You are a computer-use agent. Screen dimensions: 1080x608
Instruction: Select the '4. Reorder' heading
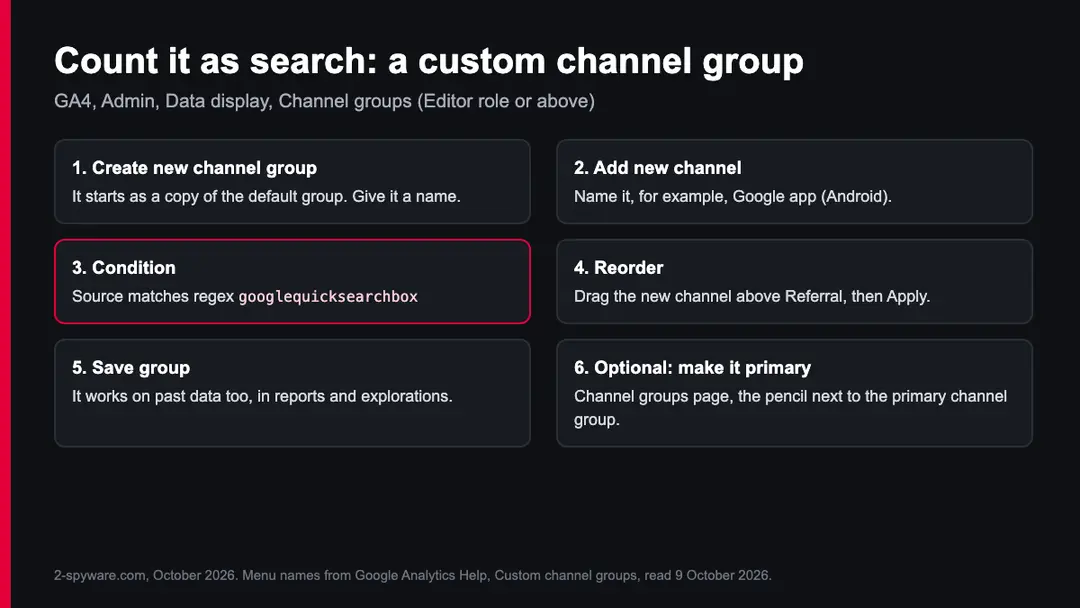(x=619, y=268)
